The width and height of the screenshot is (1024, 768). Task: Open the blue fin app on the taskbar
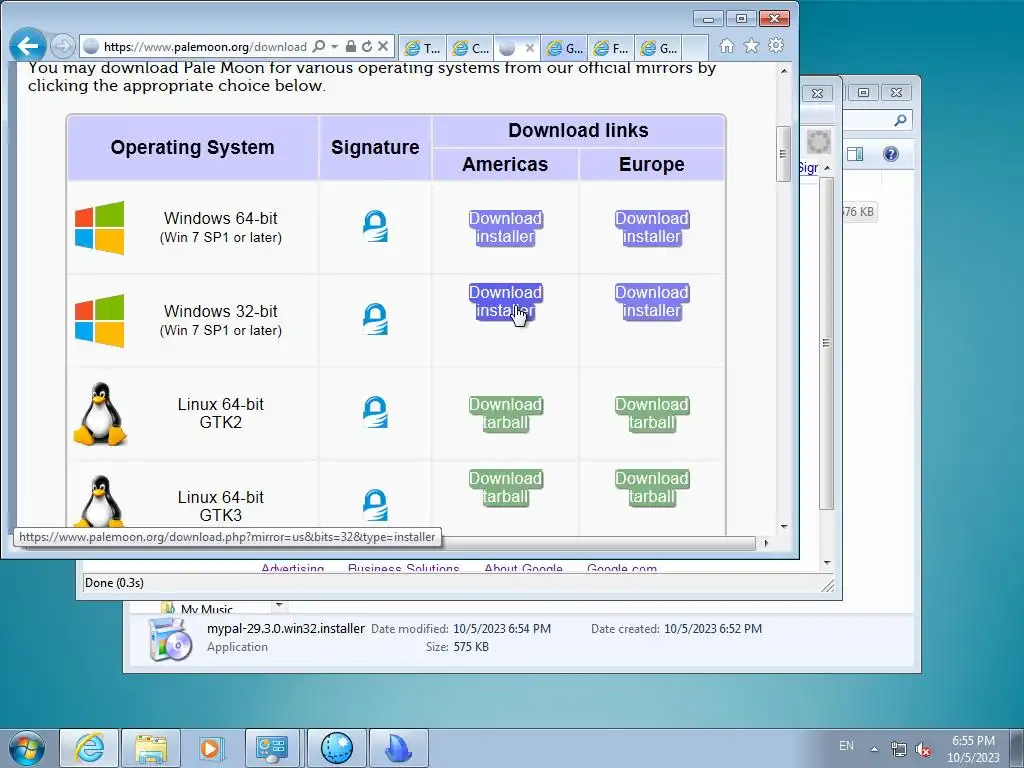[x=399, y=748]
